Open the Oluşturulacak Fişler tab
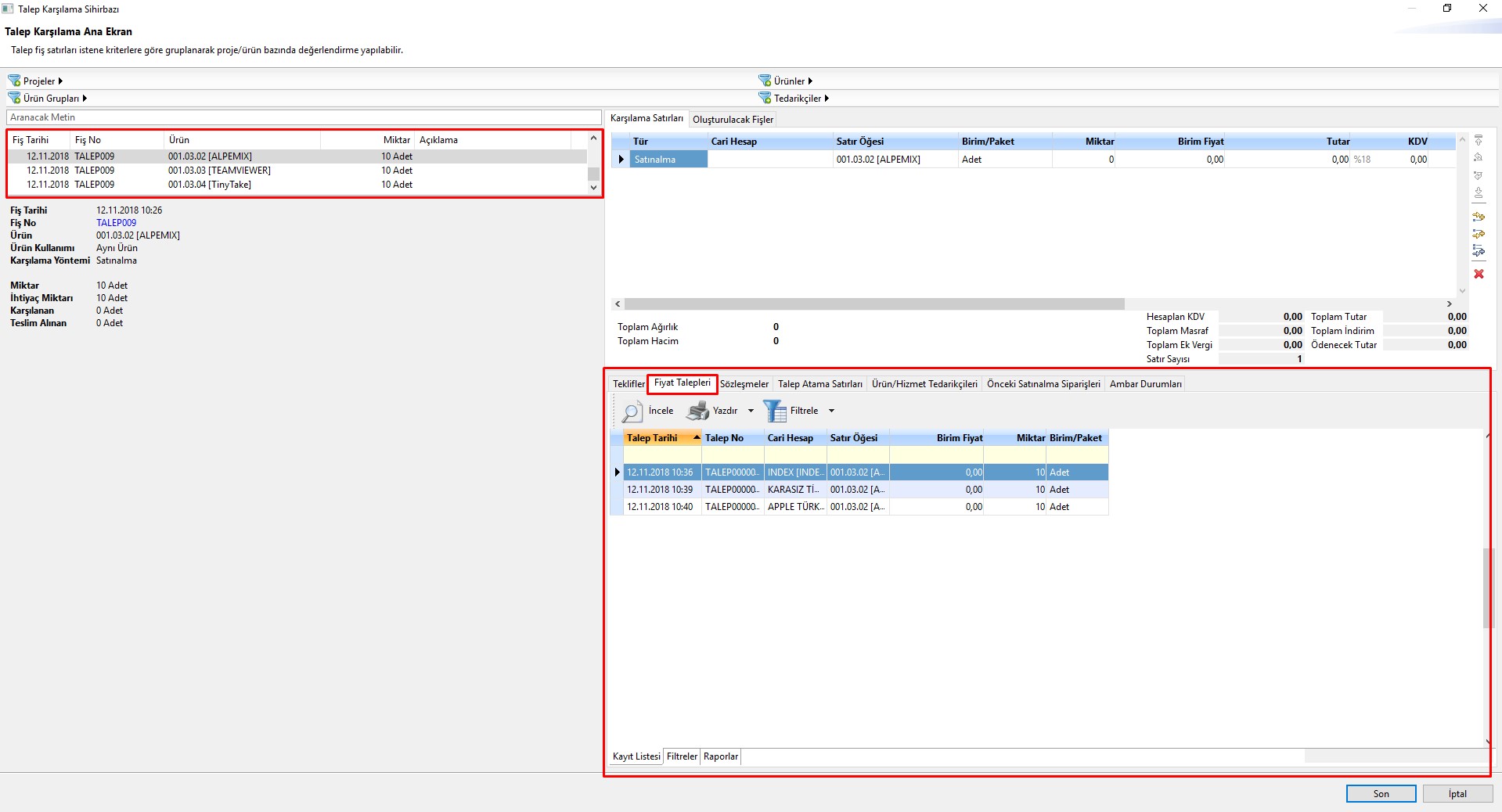Viewport: 1502px width, 812px height. [733, 120]
